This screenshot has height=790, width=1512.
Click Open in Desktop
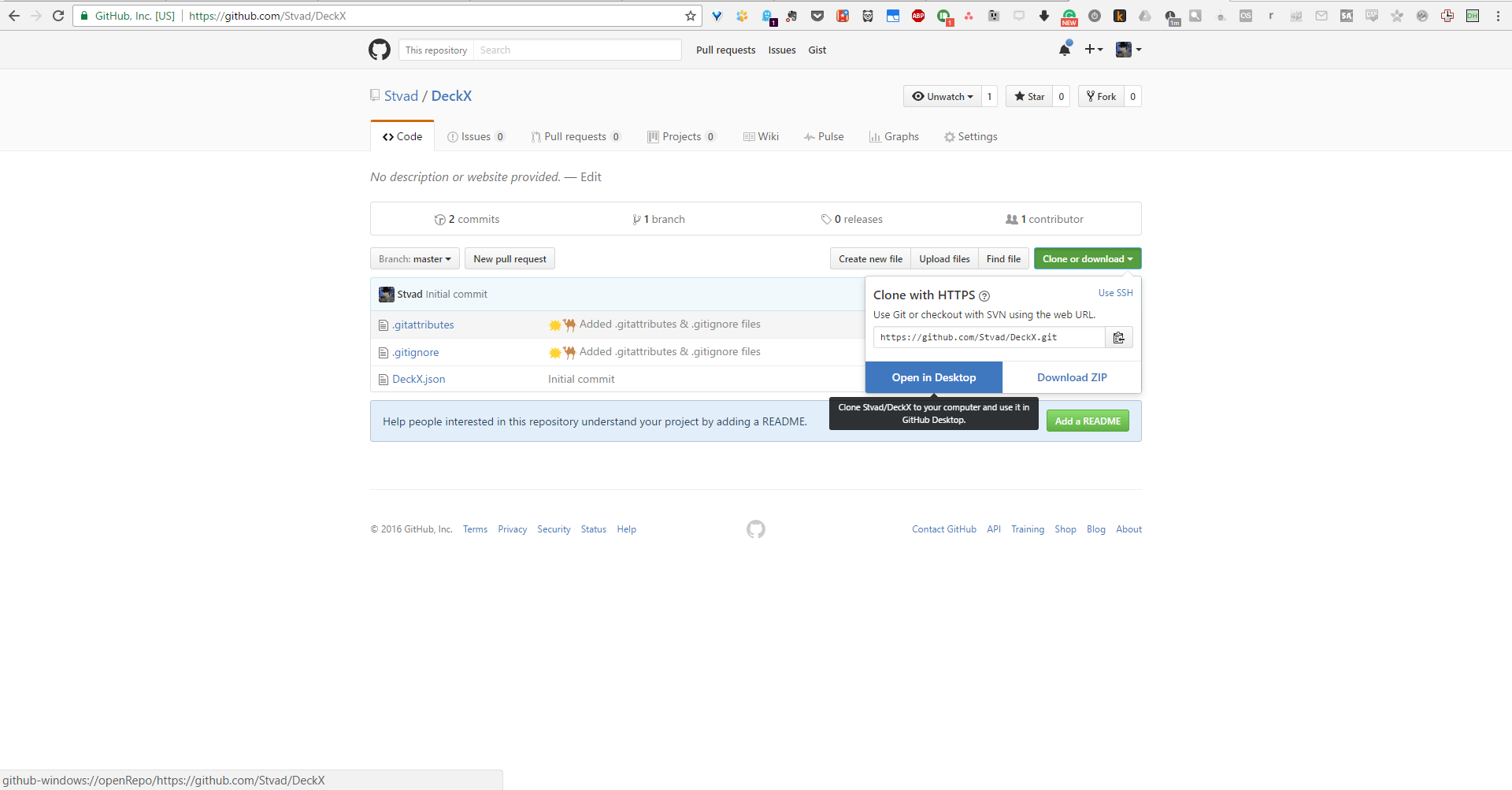point(934,377)
